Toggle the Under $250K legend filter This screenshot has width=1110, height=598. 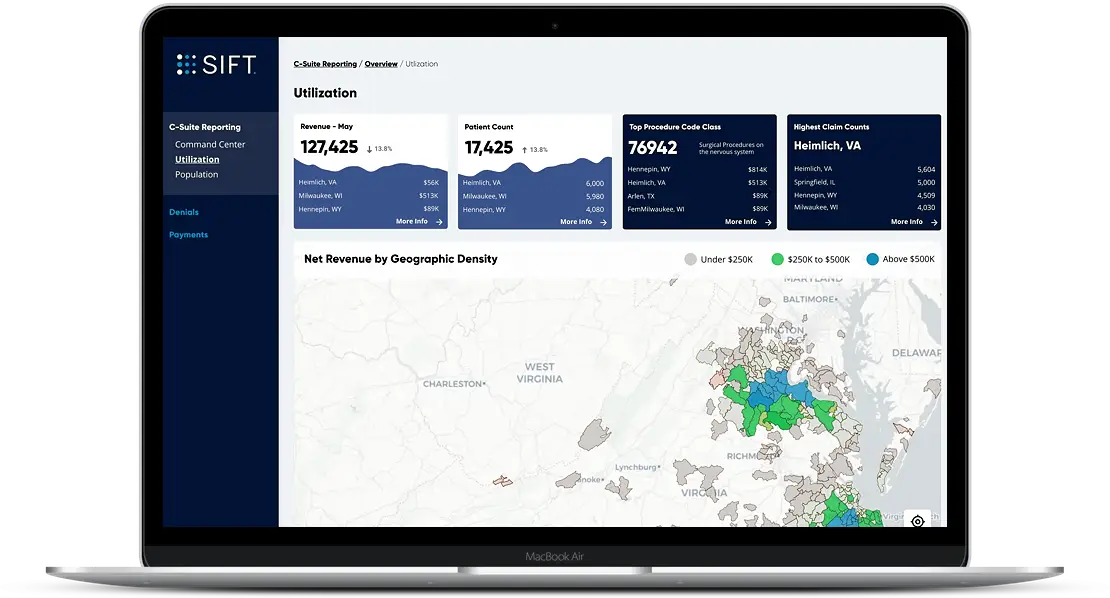click(x=690, y=259)
